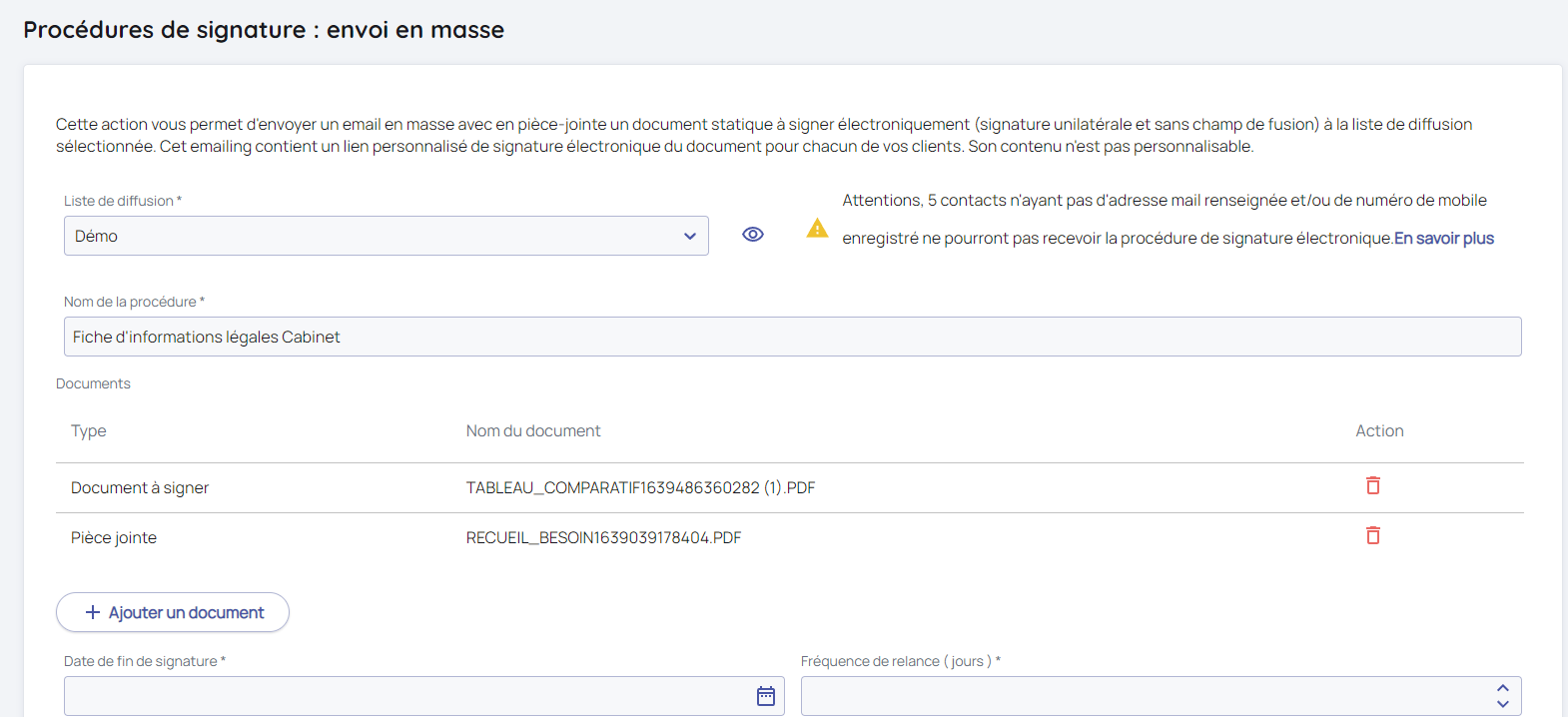Click the Nom de la procédure field
Viewport: 1568px width, 717px height.
(792, 337)
